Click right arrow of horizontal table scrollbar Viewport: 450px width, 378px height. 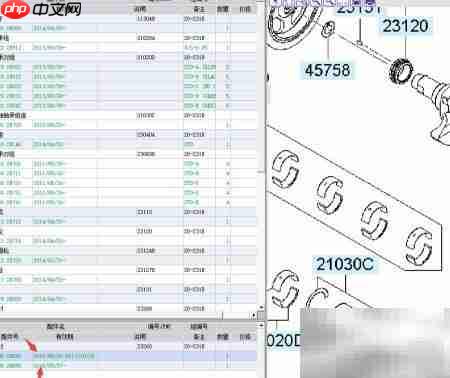(x=254, y=315)
